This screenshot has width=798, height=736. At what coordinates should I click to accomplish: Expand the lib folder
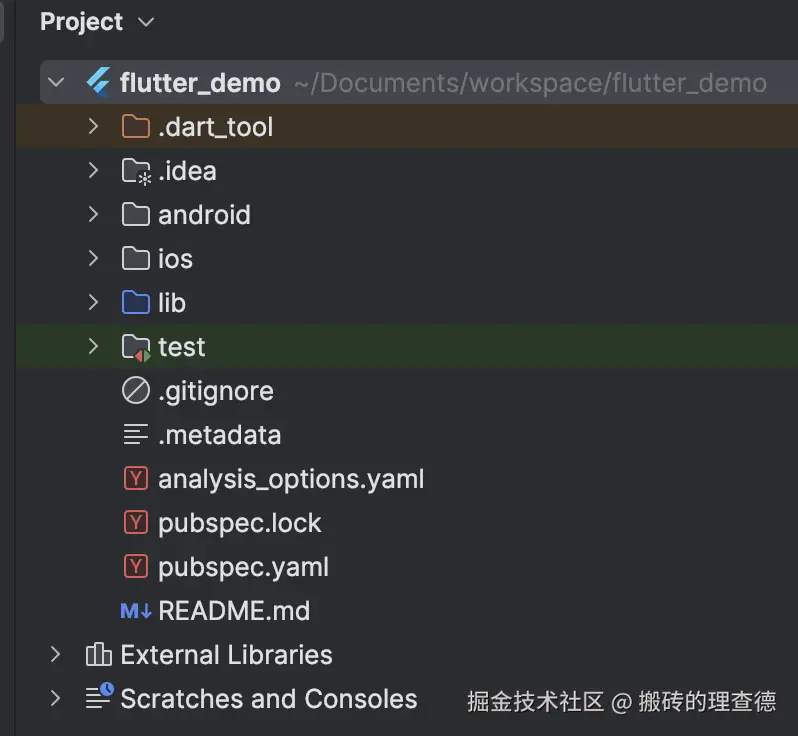93,303
